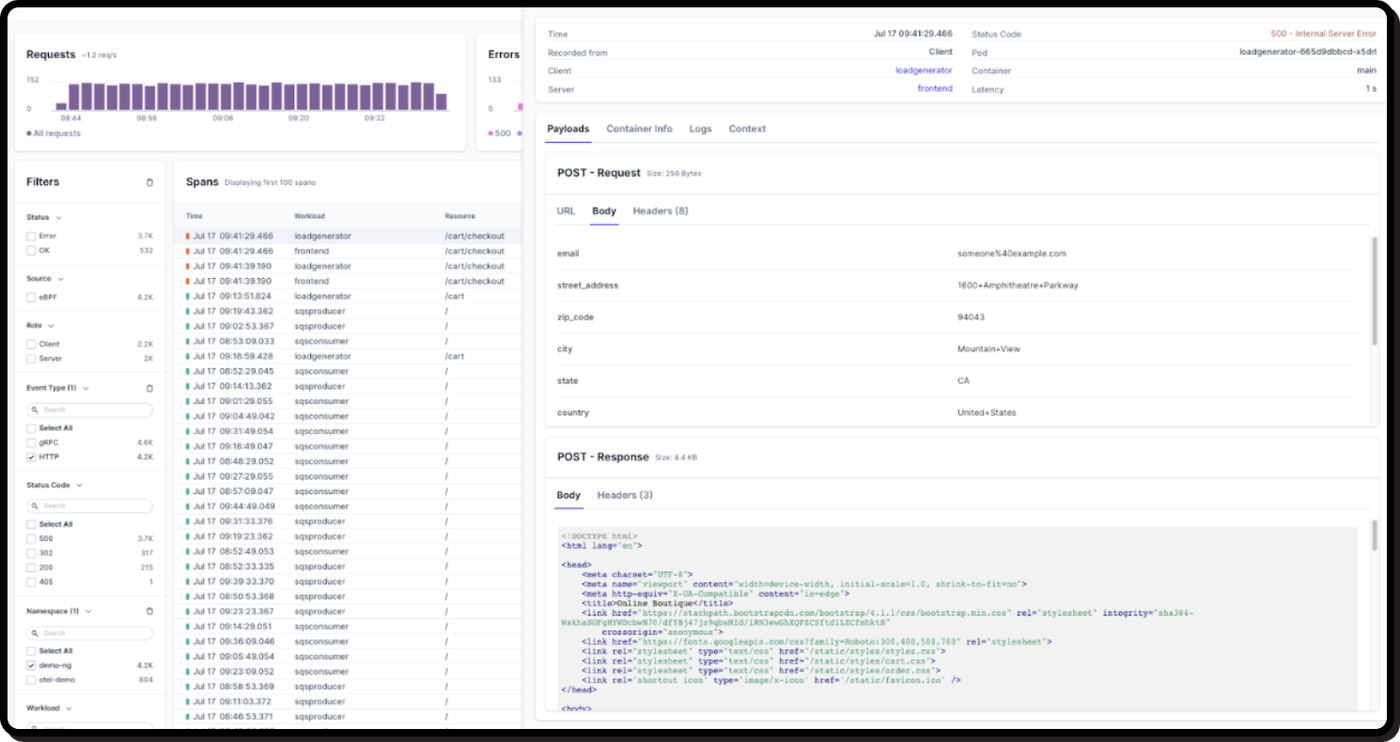The height and width of the screenshot is (742, 1400).
Task: Select the request Body tab
Action: [604, 211]
